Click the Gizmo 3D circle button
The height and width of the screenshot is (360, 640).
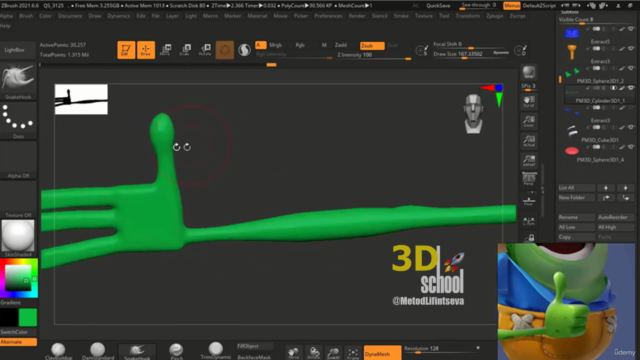click(x=224, y=50)
